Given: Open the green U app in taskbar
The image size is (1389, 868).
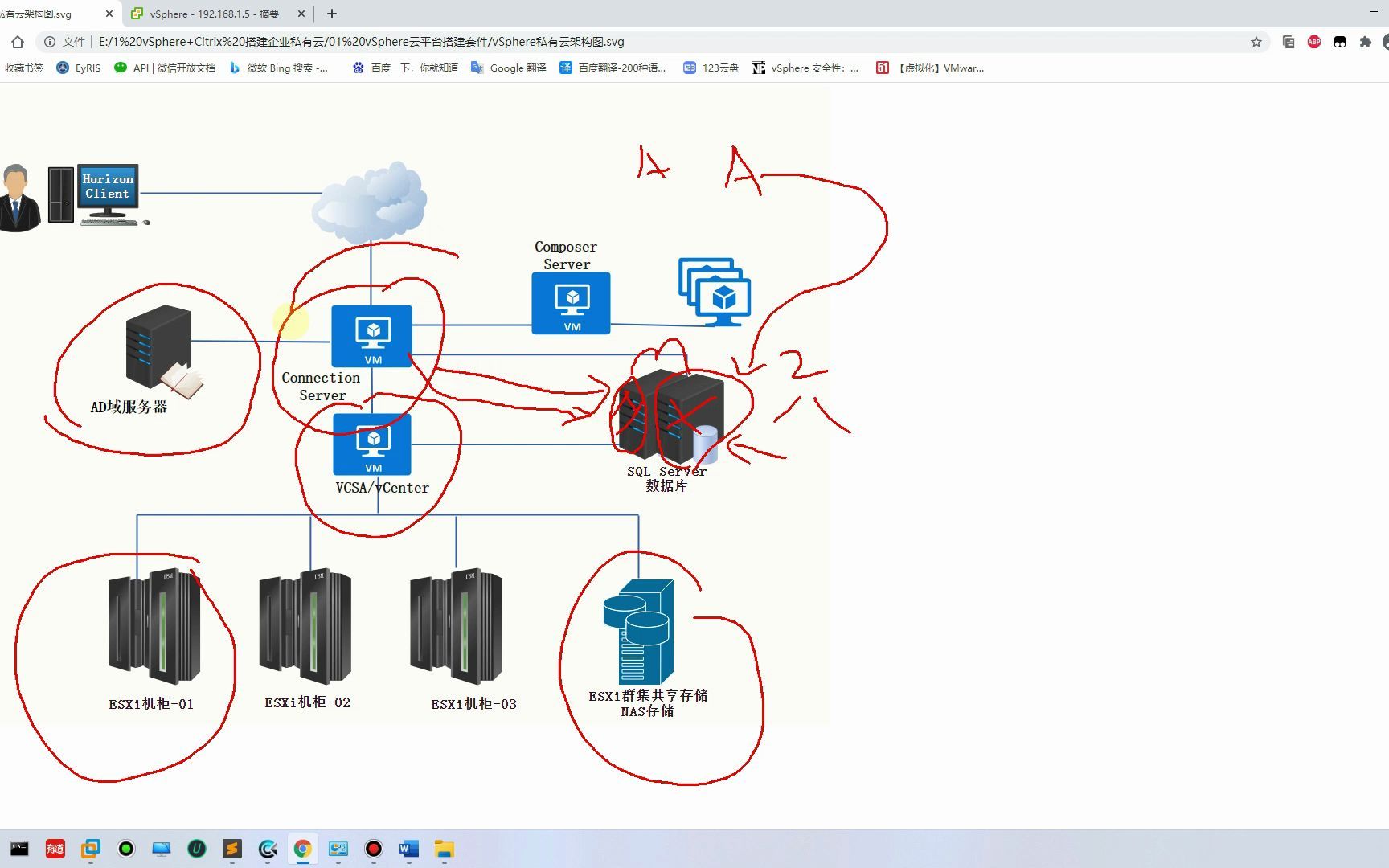Looking at the screenshot, I should coord(197,849).
